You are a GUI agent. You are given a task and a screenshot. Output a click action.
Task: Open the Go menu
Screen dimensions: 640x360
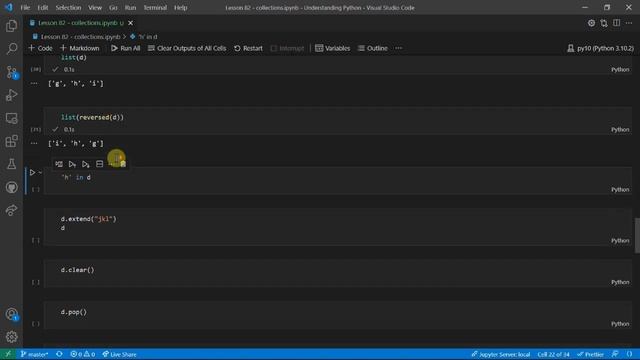pos(113,8)
